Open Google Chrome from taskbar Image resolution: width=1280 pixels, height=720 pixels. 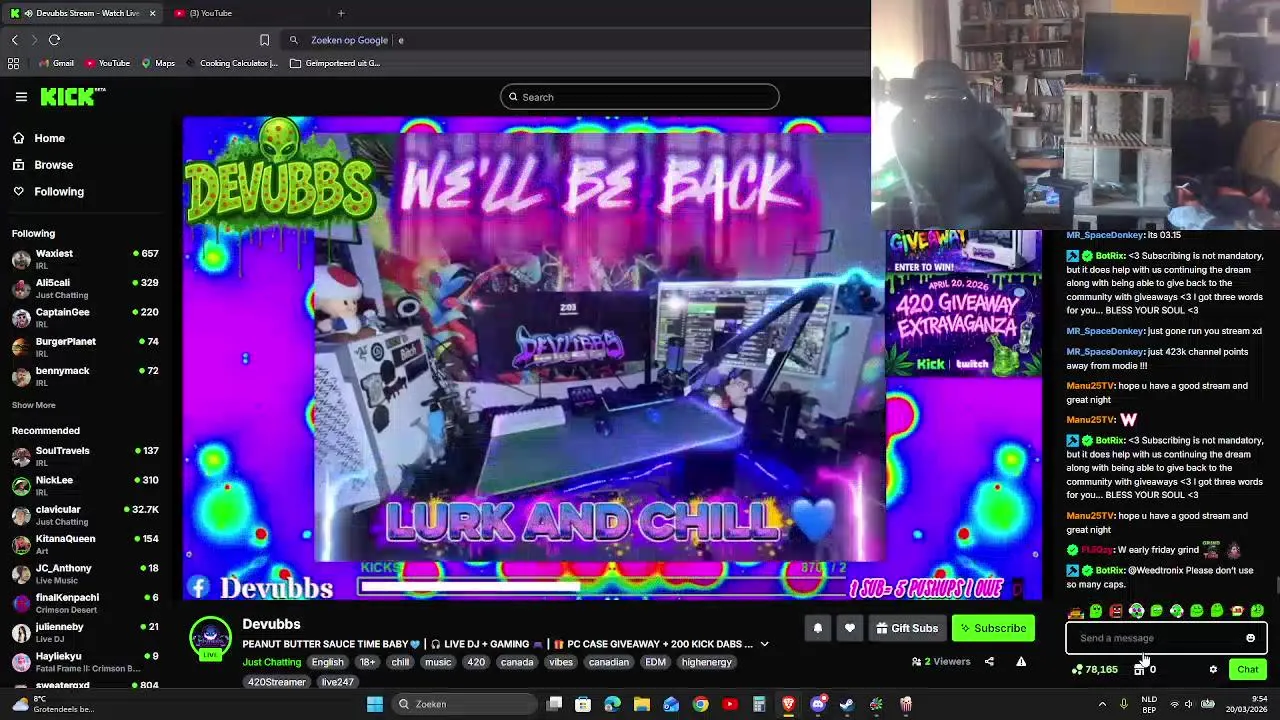[x=700, y=704]
